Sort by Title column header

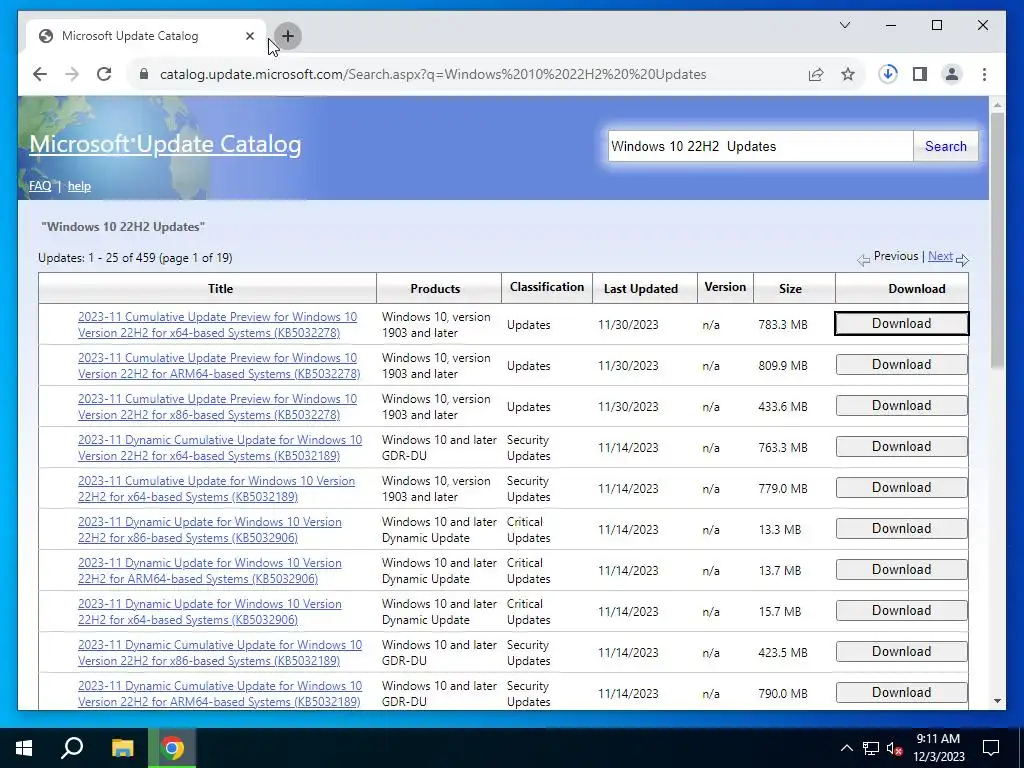point(221,289)
